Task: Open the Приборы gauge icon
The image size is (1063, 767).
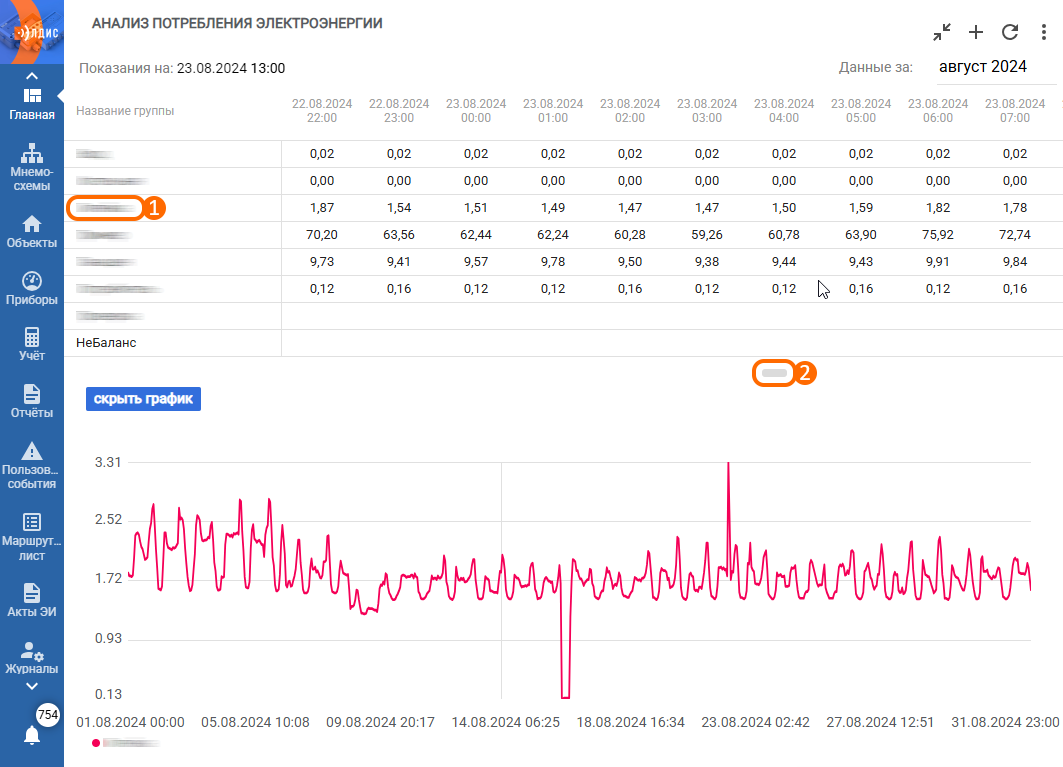Action: (32, 281)
